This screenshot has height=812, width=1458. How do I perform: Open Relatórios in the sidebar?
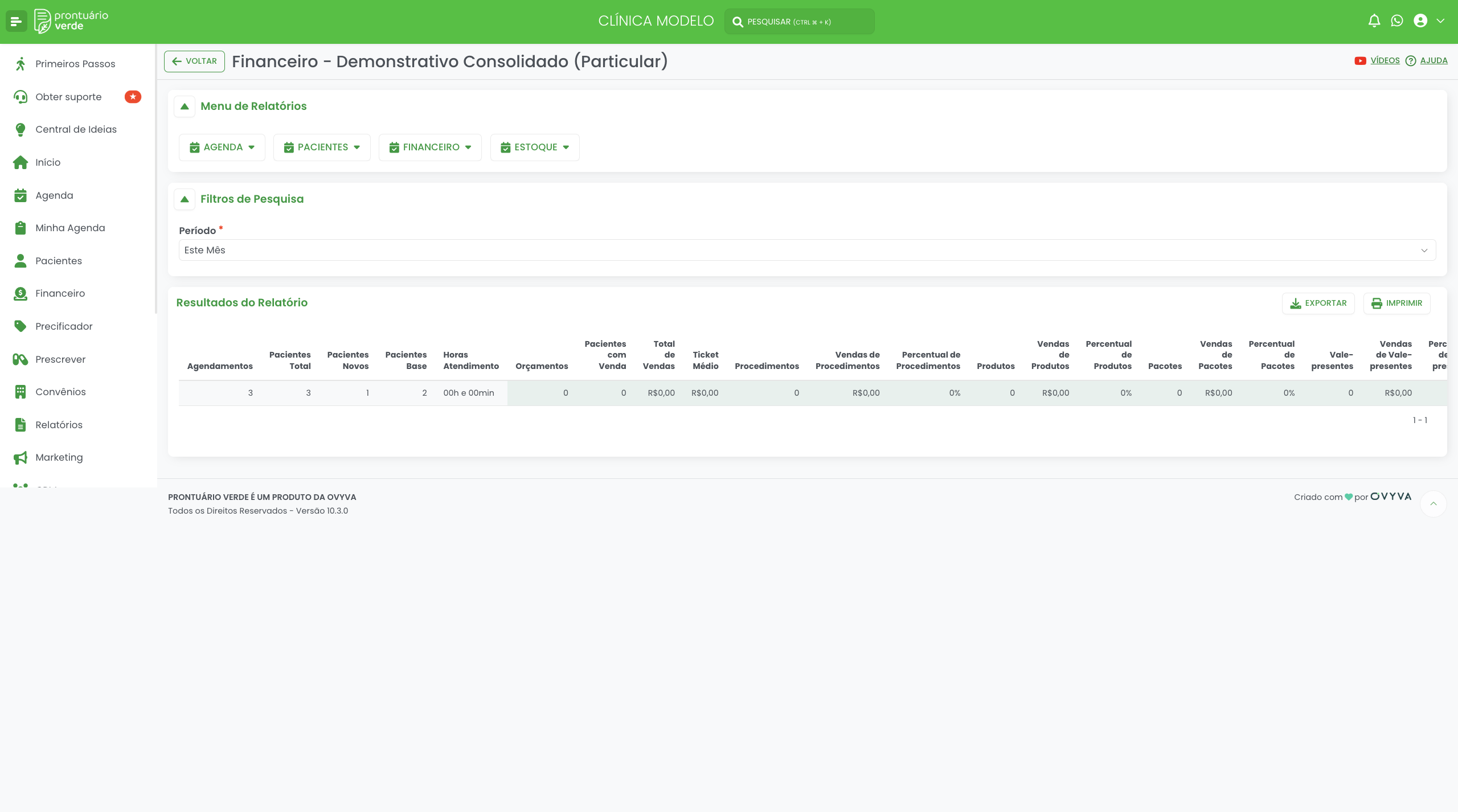[78, 425]
